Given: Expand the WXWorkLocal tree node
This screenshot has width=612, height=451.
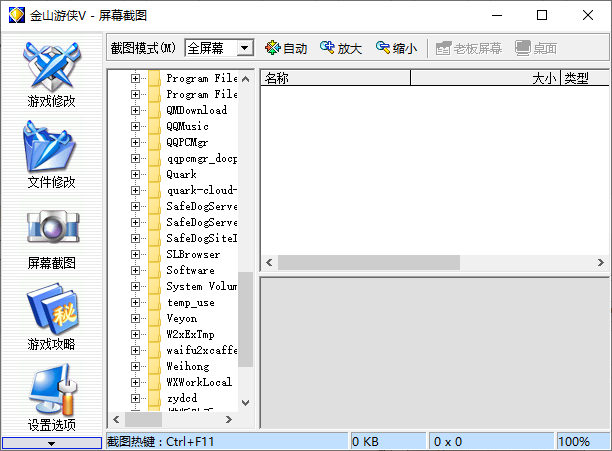Looking at the screenshot, I should point(135,382).
